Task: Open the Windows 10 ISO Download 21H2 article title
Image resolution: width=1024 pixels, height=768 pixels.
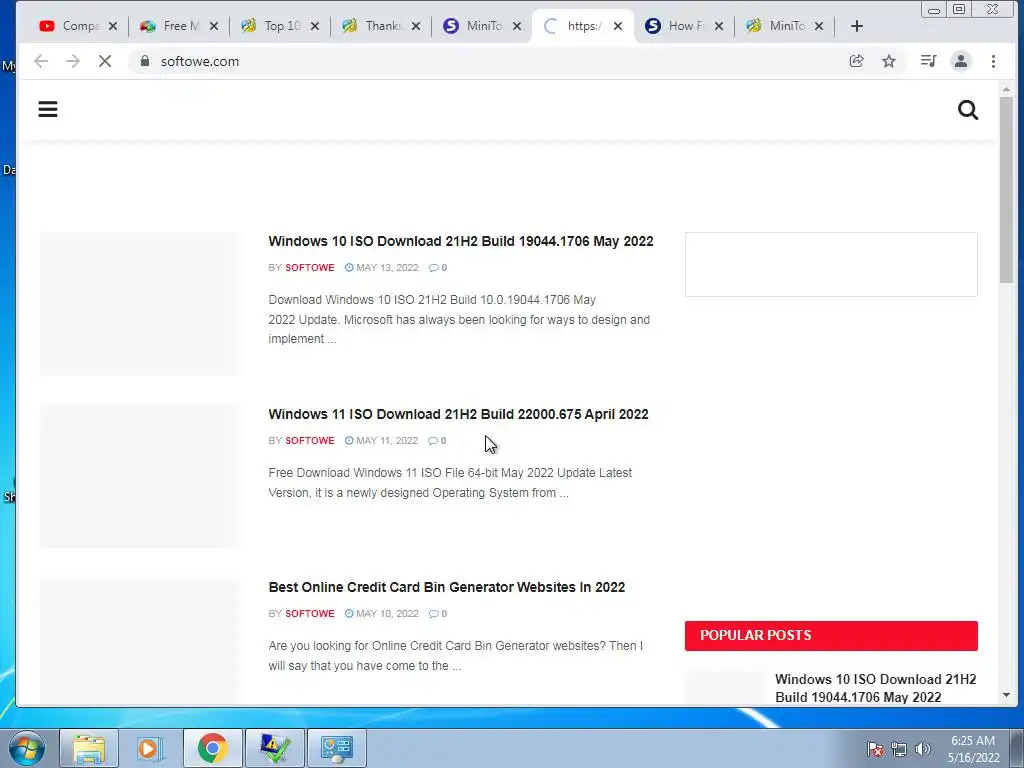Action: click(x=460, y=241)
